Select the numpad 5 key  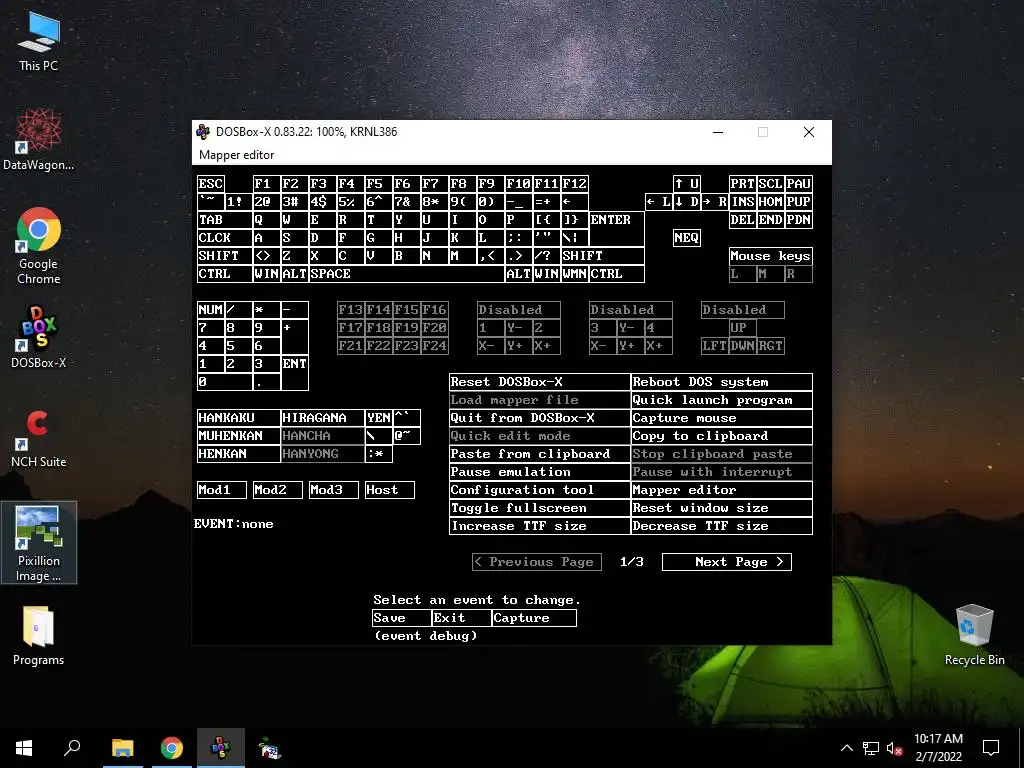pyautogui.click(x=238, y=345)
